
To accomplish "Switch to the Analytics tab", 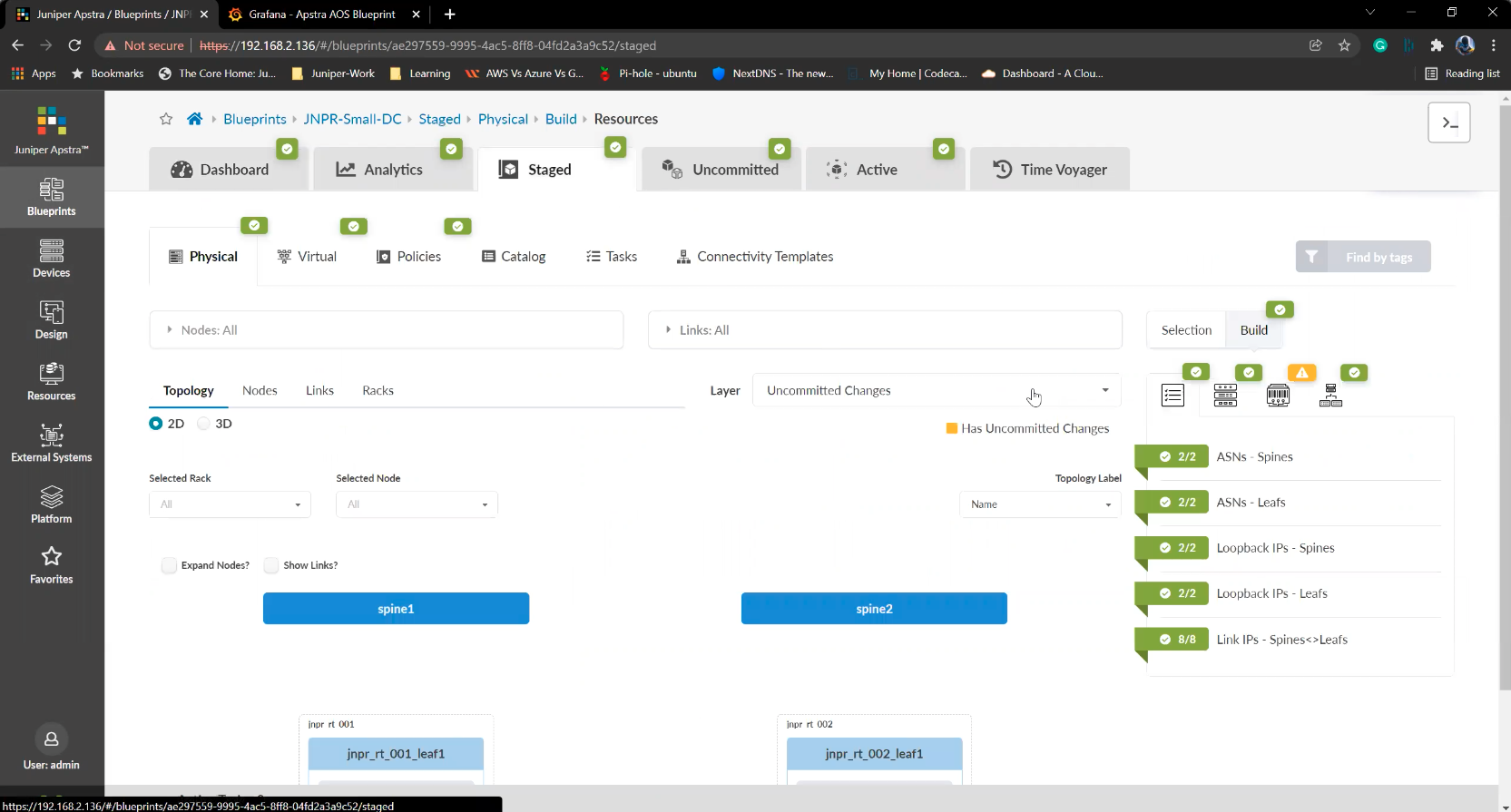I will [393, 170].
